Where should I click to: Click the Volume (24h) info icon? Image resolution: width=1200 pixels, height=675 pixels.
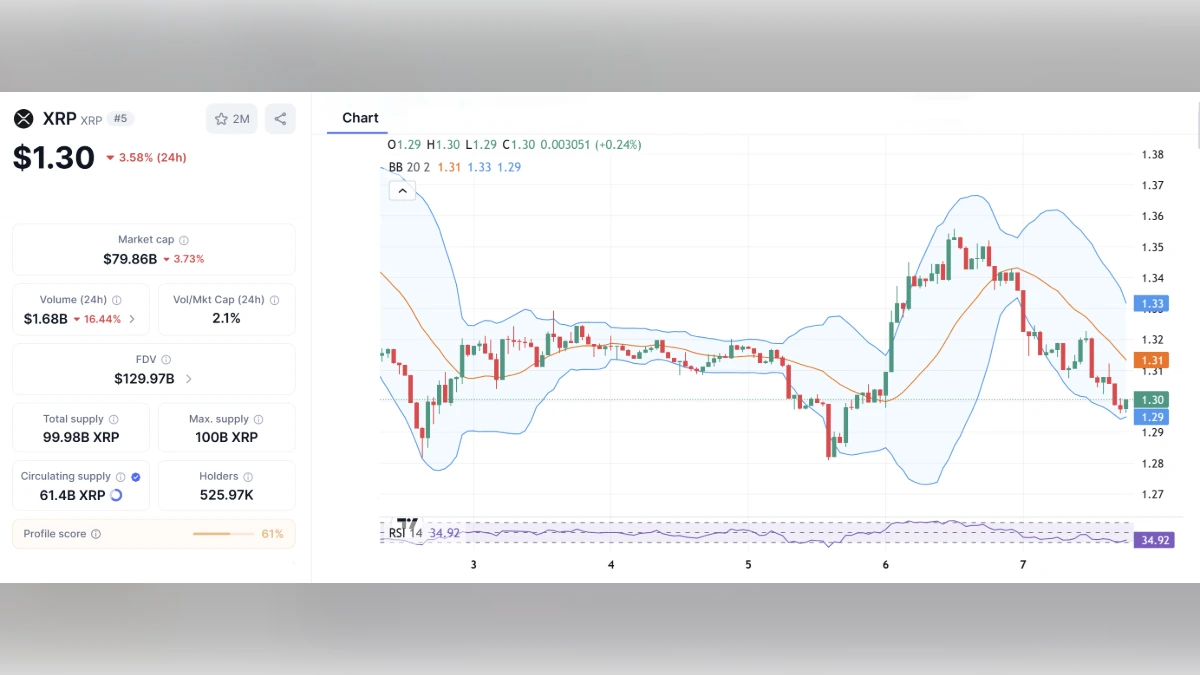click(117, 299)
